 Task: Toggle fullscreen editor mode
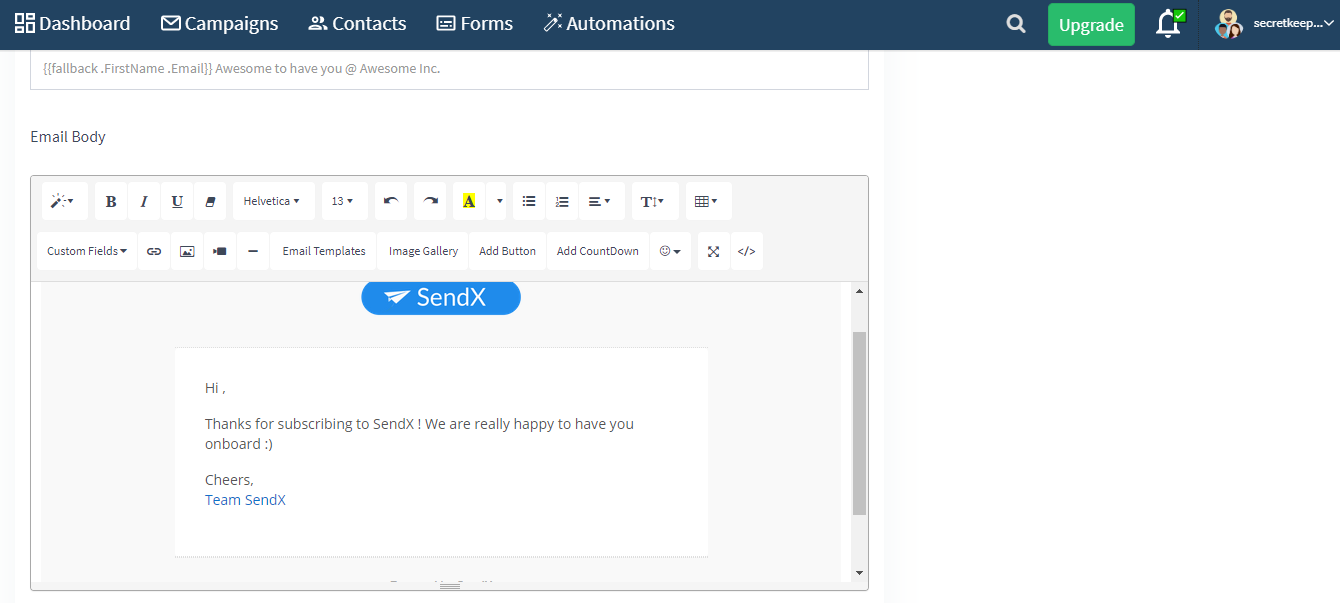pyautogui.click(x=714, y=251)
